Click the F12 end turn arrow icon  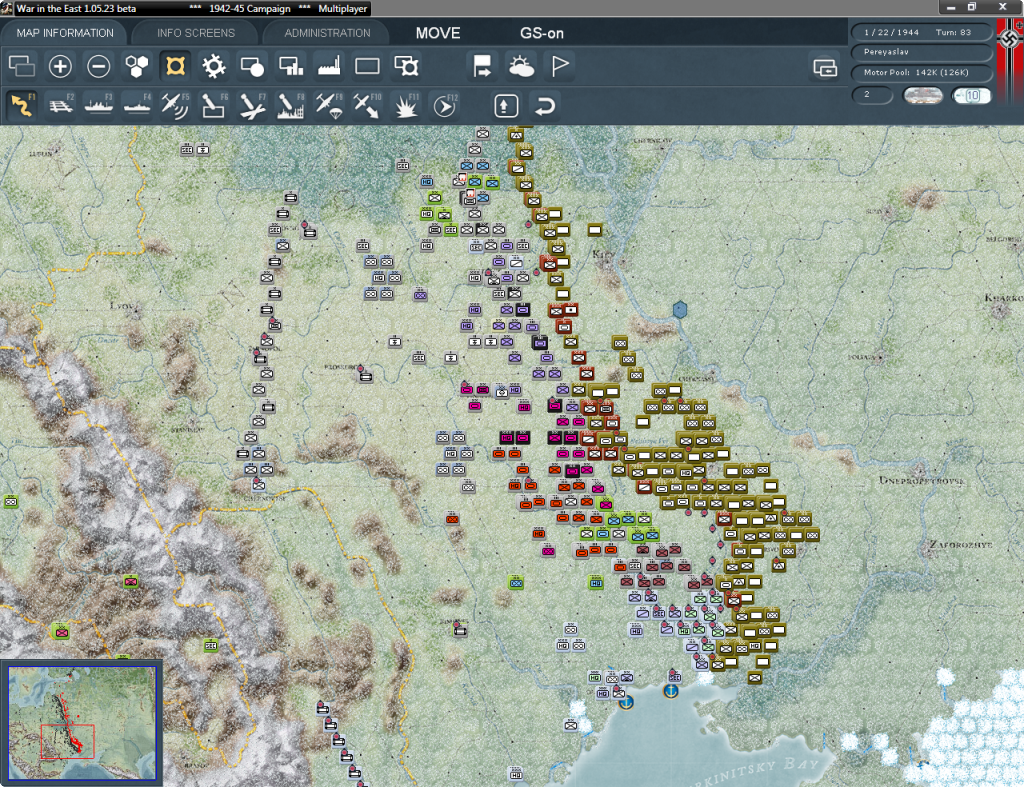pyautogui.click(x=444, y=105)
